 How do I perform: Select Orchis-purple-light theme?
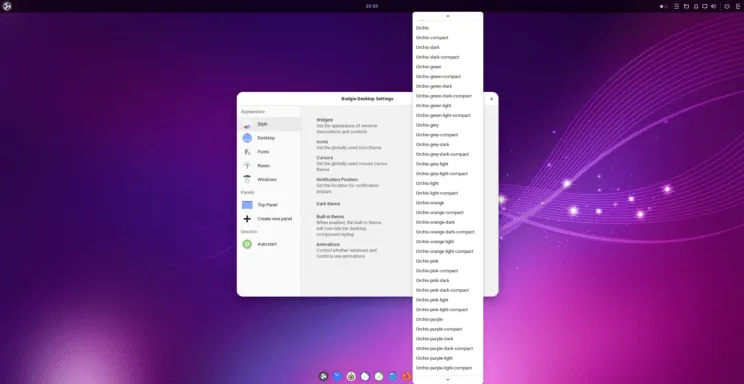pyautogui.click(x=448, y=359)
